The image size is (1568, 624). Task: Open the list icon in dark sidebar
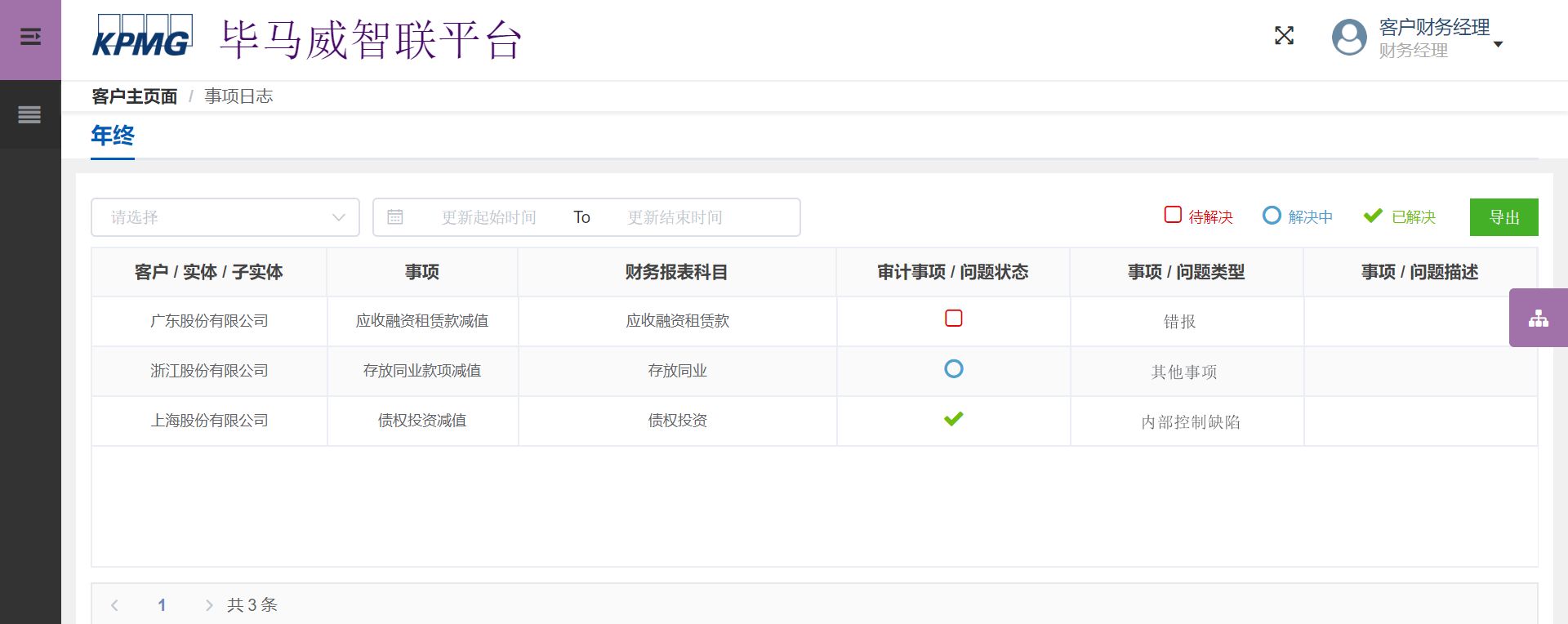[x=29, y=114]
